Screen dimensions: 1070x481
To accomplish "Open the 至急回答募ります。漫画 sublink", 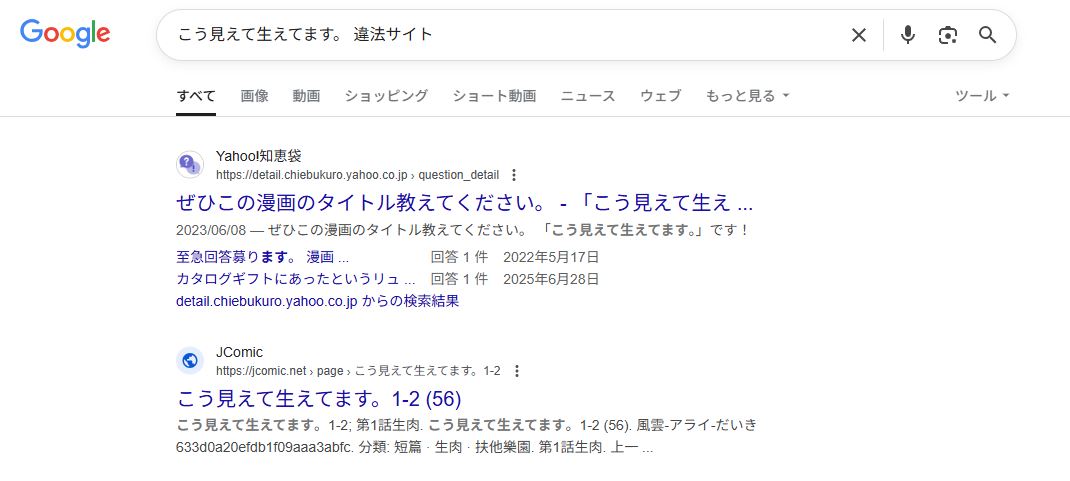I will click(262, 257).
